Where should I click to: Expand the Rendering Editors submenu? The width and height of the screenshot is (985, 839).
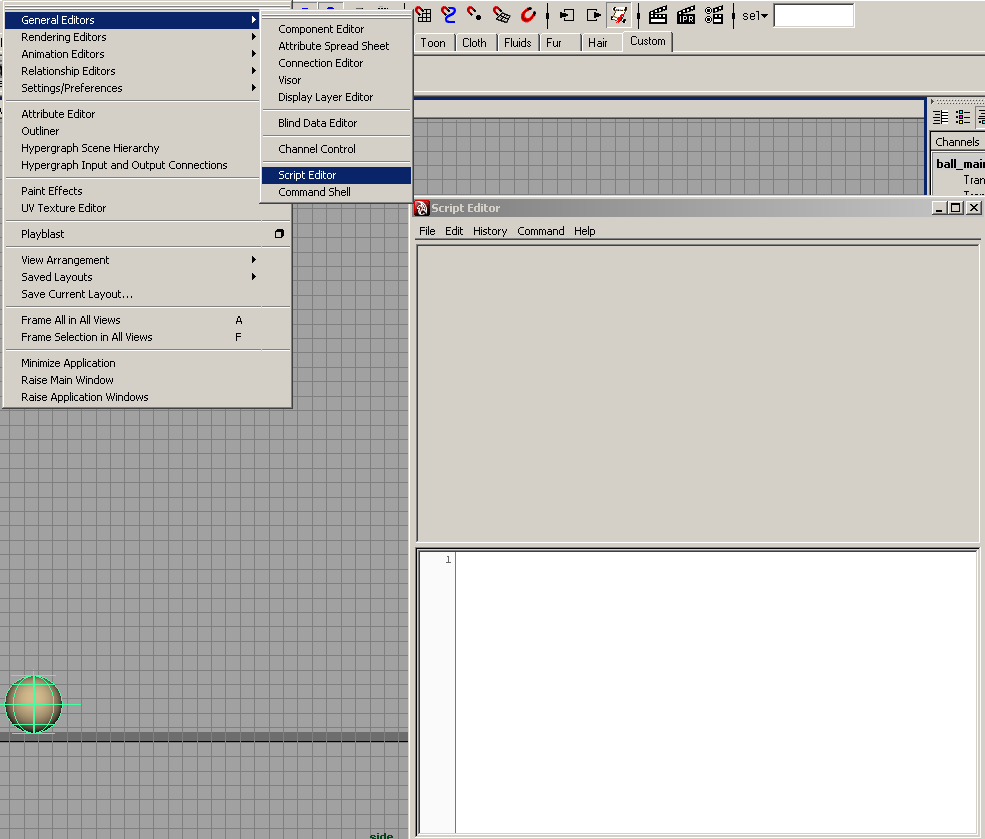tap(132, 37)
